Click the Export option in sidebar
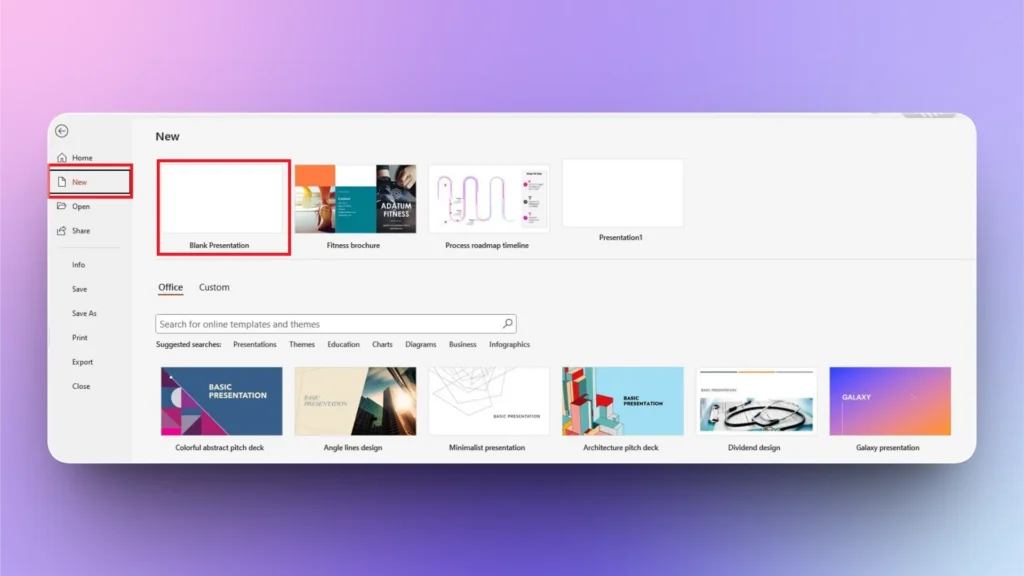Viewport: 1024px width, 576px height. point(83,361)
